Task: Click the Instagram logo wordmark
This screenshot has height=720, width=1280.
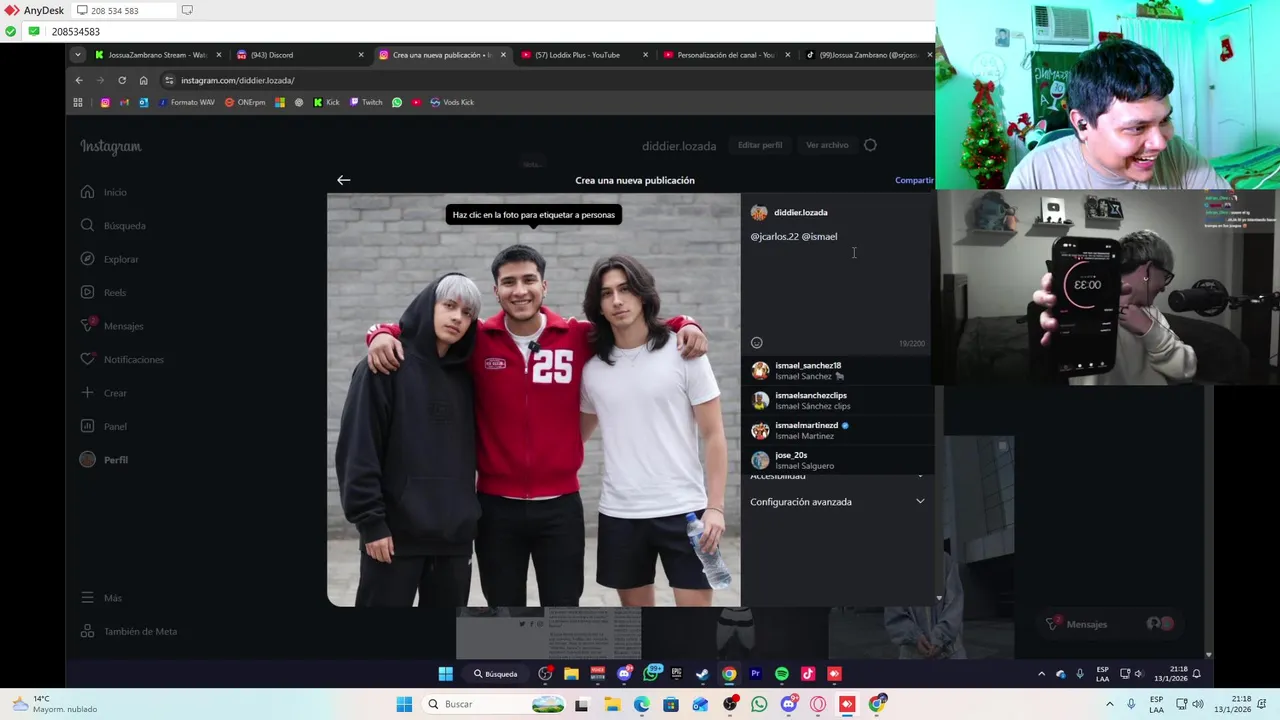Action: pyautogui.click(x=111, y=147)
